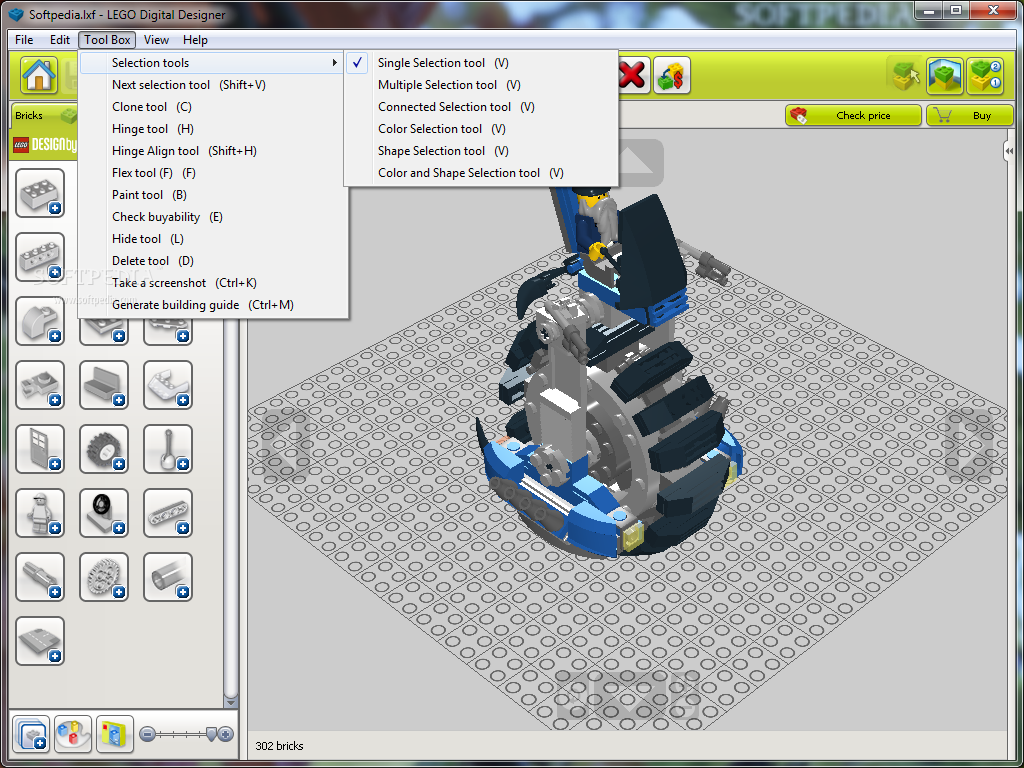Expand the shovel tool accessories group
Screen dimensions: 1024x768
(x=168, y=449)
